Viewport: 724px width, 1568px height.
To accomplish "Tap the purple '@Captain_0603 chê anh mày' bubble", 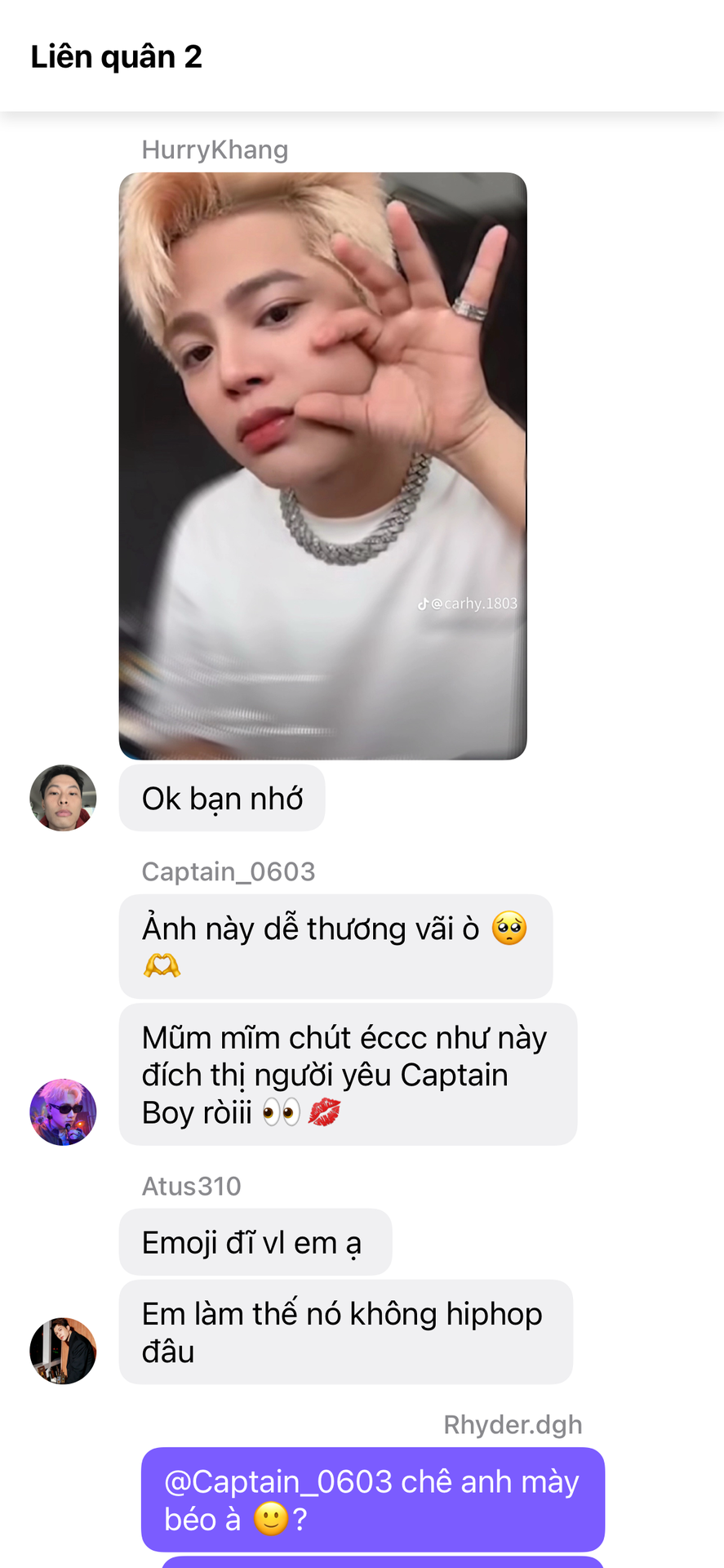I will point(373,1499).
